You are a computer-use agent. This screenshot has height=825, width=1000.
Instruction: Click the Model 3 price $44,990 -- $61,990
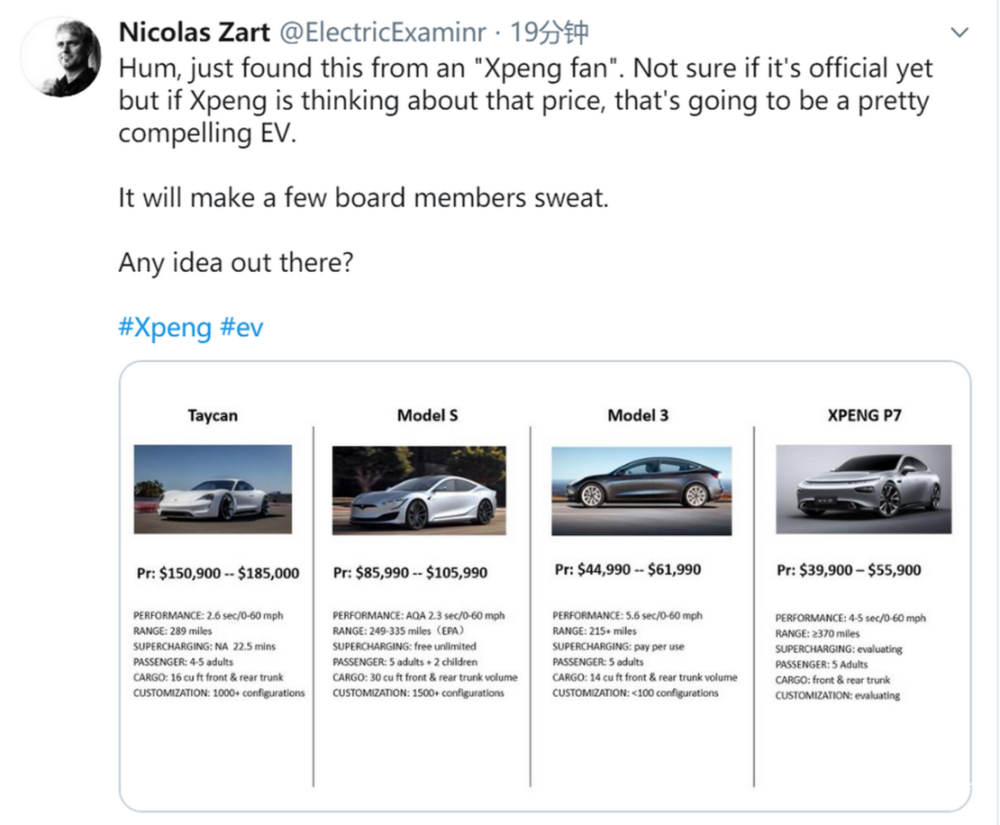(x=627, y=570)
